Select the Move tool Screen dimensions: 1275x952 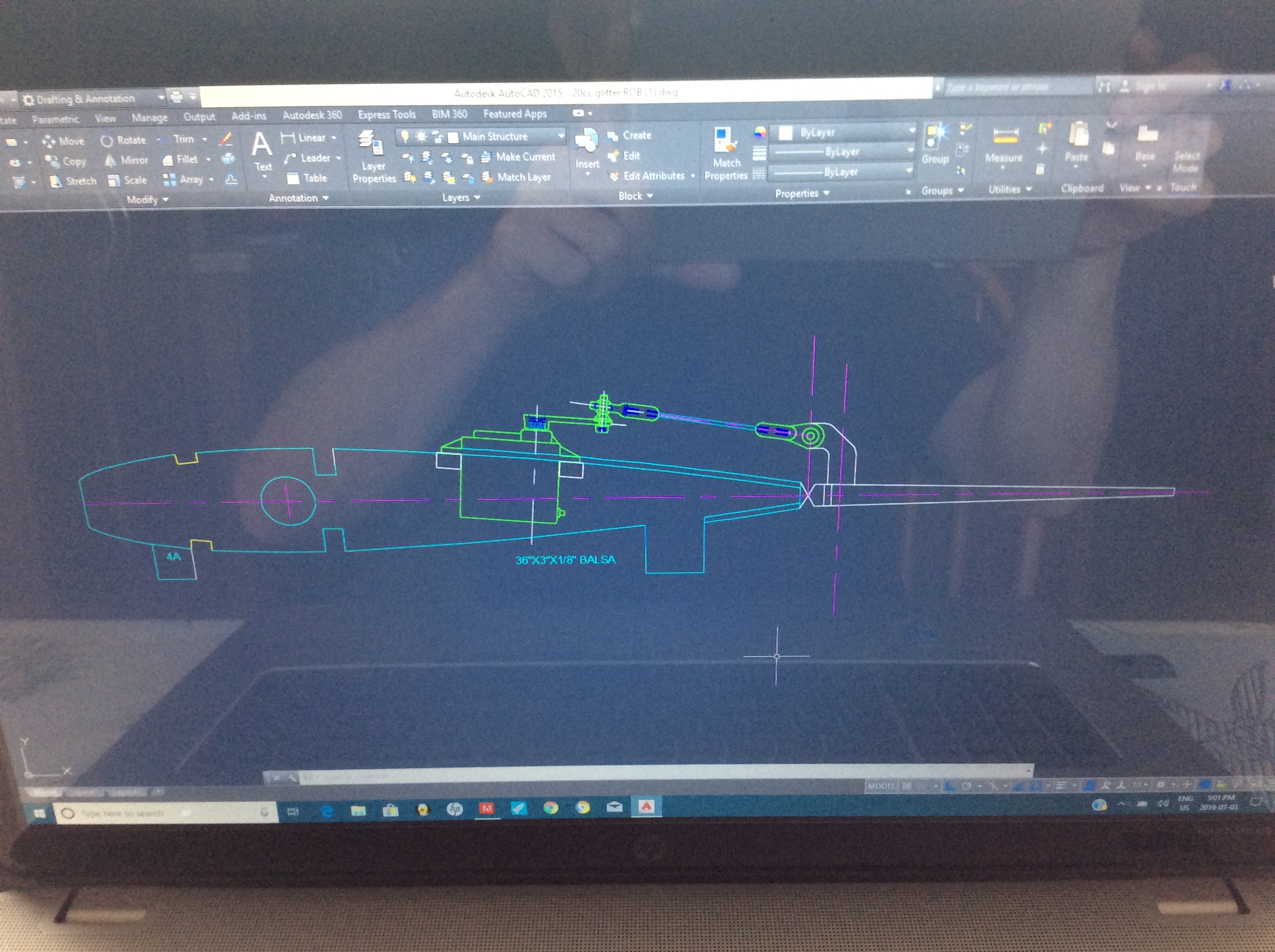(63, 141)
